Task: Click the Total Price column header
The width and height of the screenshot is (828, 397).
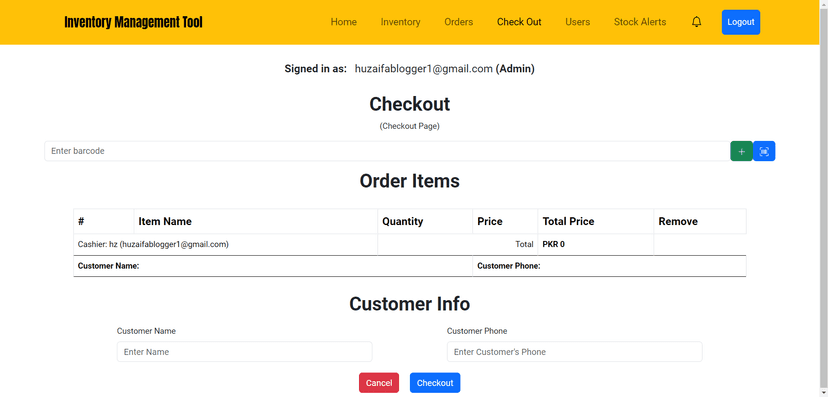Action: [568, 221]
